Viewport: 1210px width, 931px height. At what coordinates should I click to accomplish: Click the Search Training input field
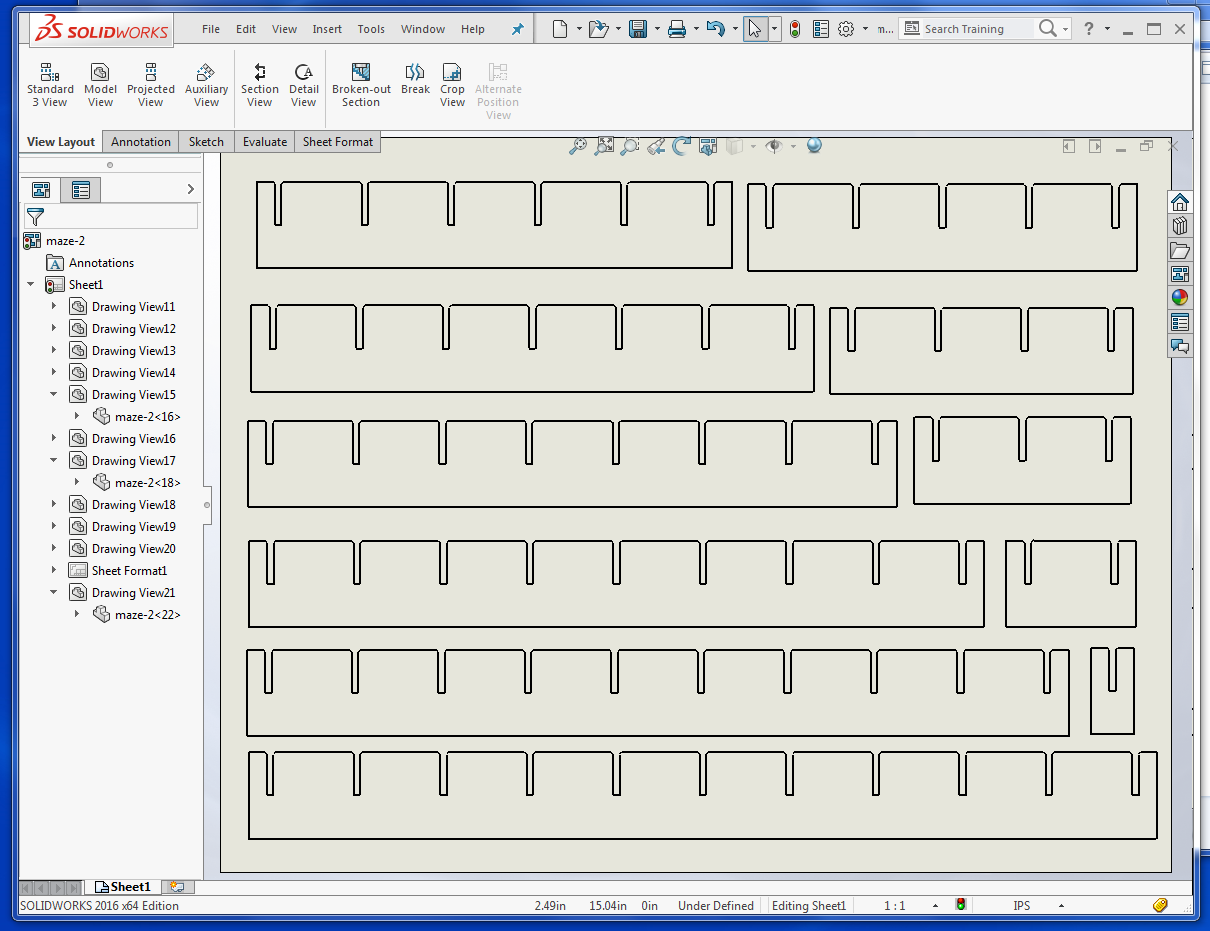[x=979, y=29]
